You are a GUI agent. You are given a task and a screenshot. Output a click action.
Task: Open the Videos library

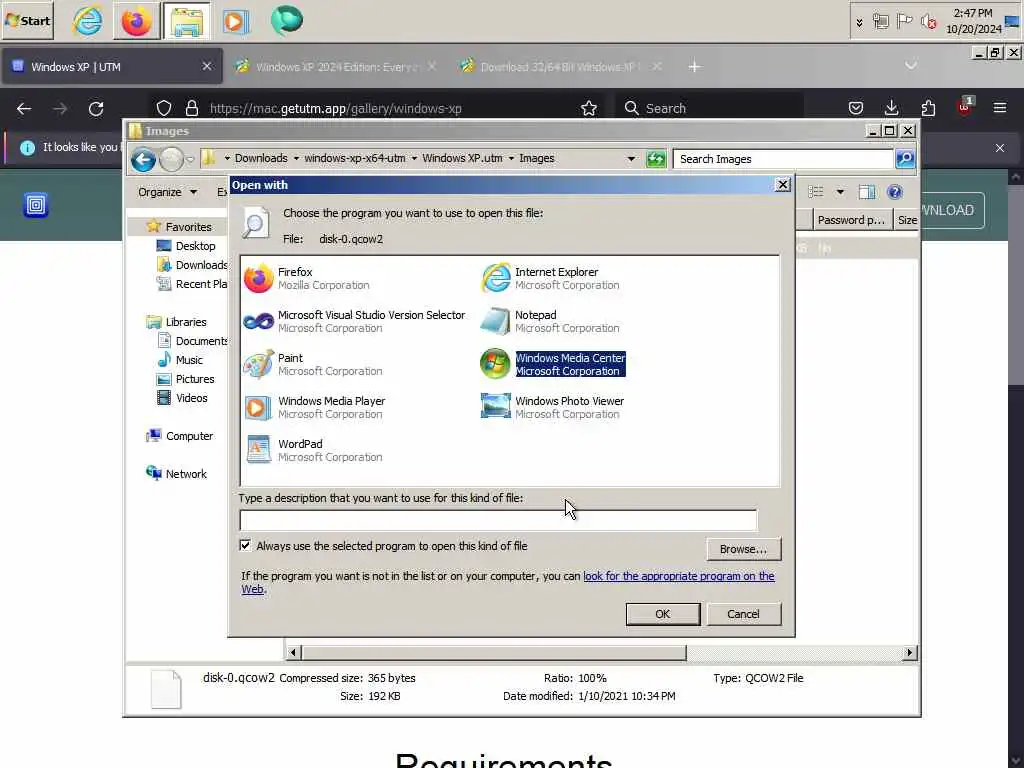coord(182,398)
